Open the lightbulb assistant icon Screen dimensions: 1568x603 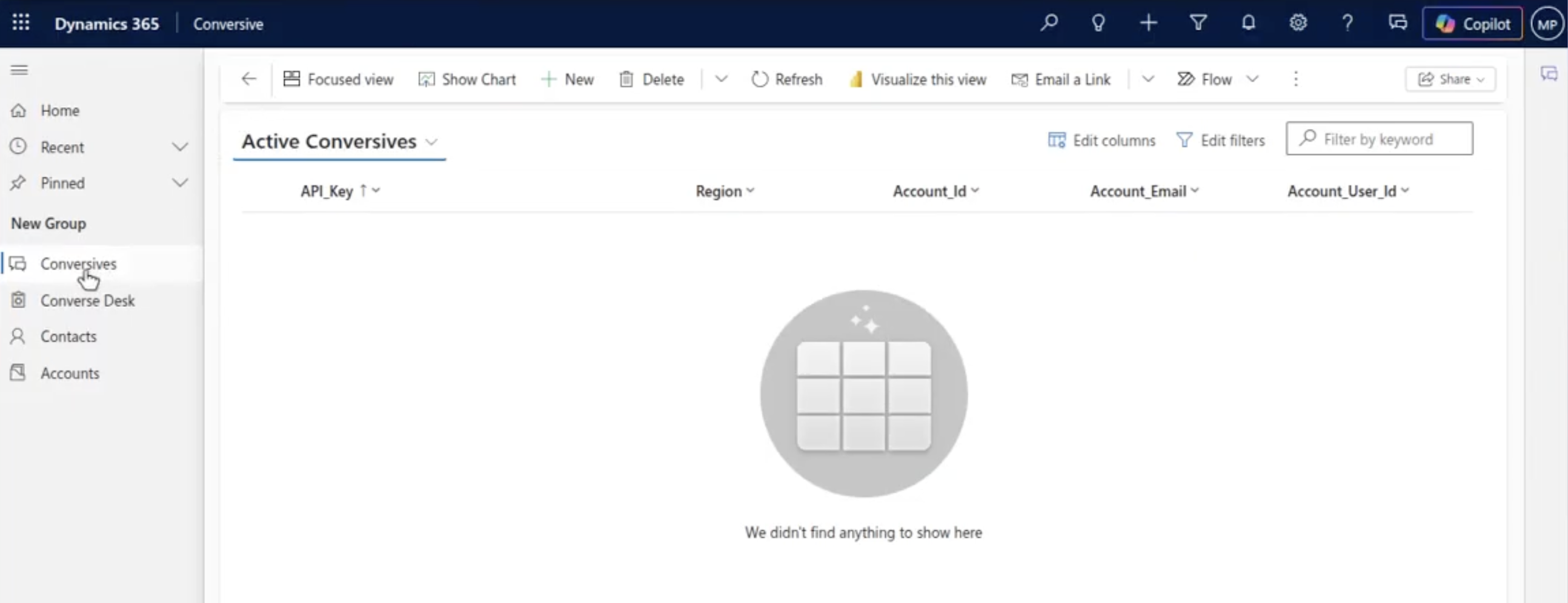tap(1098, 23)
